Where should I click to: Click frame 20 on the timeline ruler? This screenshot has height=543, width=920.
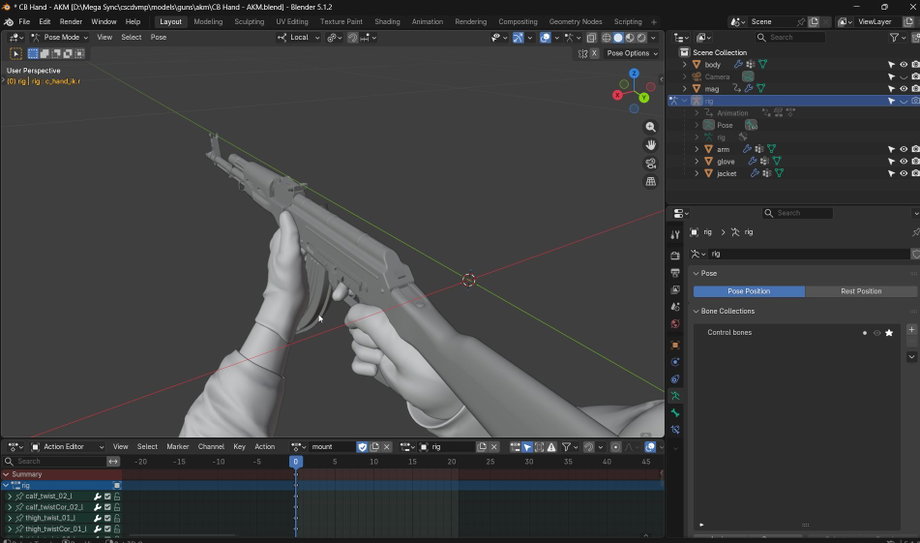point(451,461)
